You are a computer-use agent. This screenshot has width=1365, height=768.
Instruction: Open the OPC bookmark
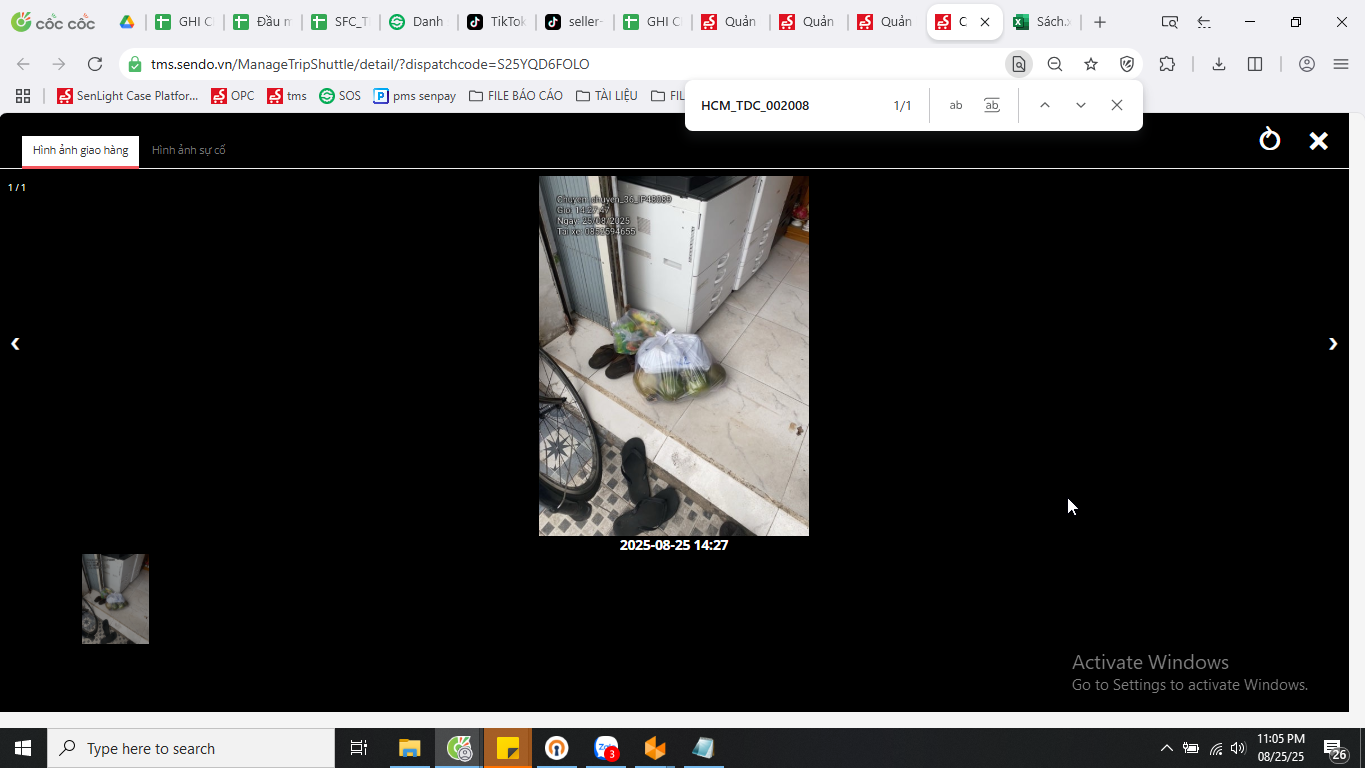tap(233, 96)
